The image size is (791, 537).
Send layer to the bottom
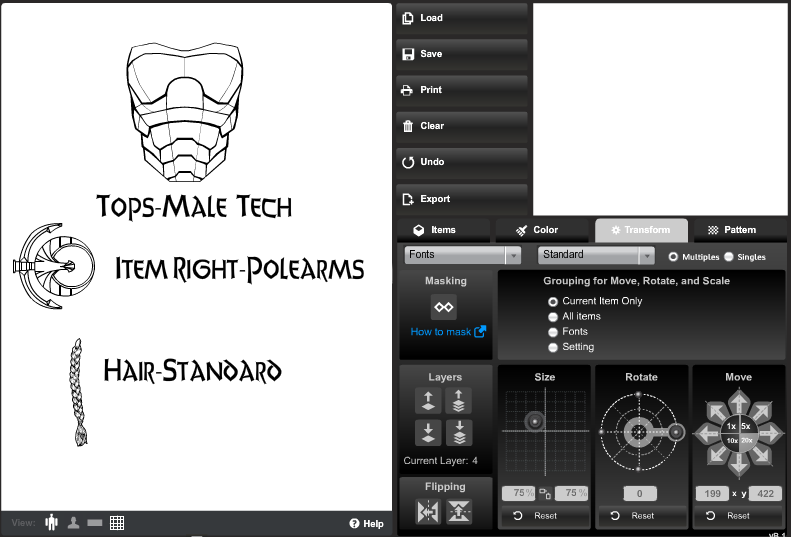tap(459, 433)
